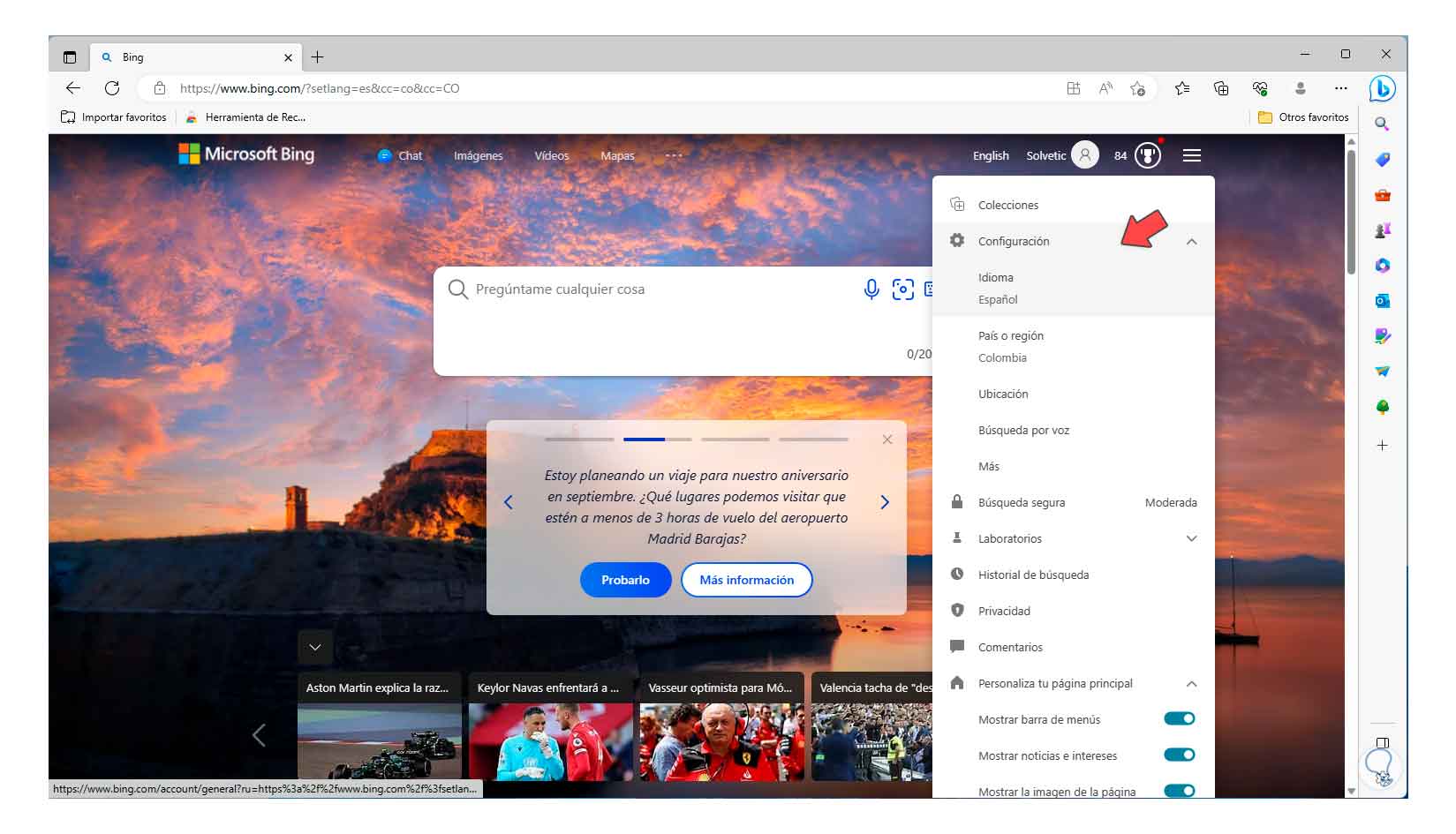Open Imágenes in Bing navigation
Image resolution: width=1456 pixels, height=834 pixels.
click(479, 156)
